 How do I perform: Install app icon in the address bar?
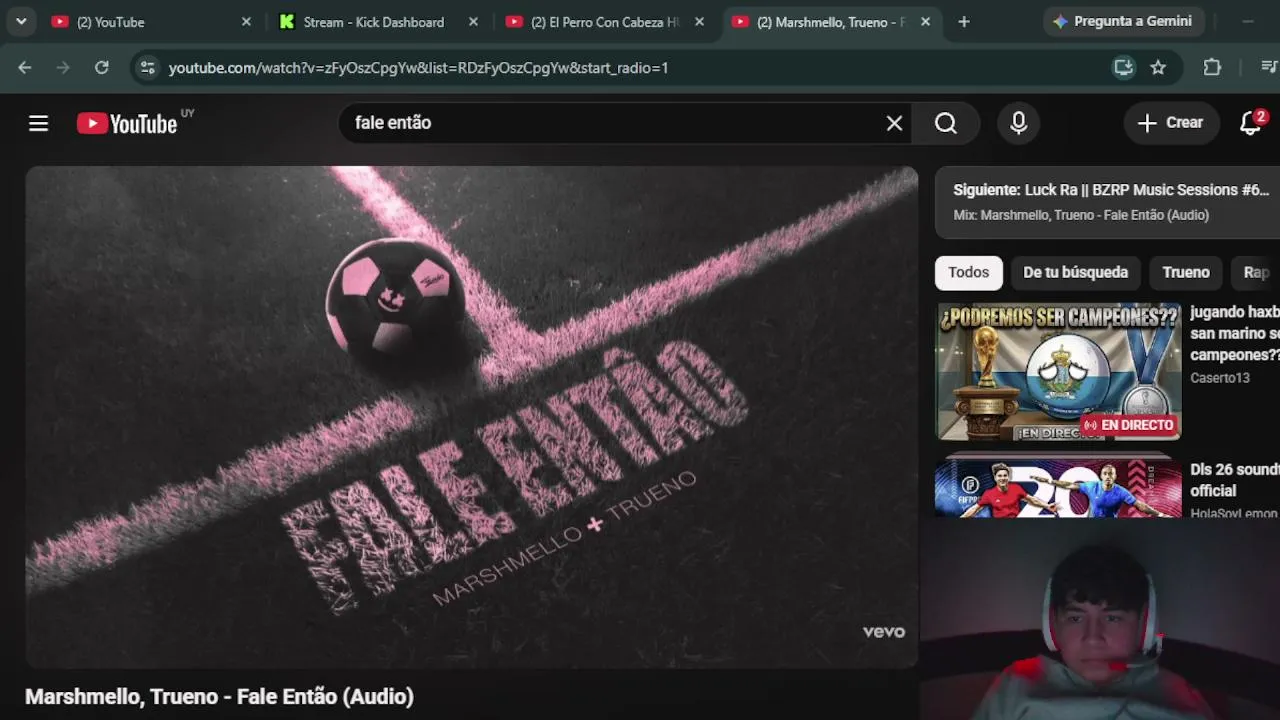pyautogui.click(x=1123, y=67)
